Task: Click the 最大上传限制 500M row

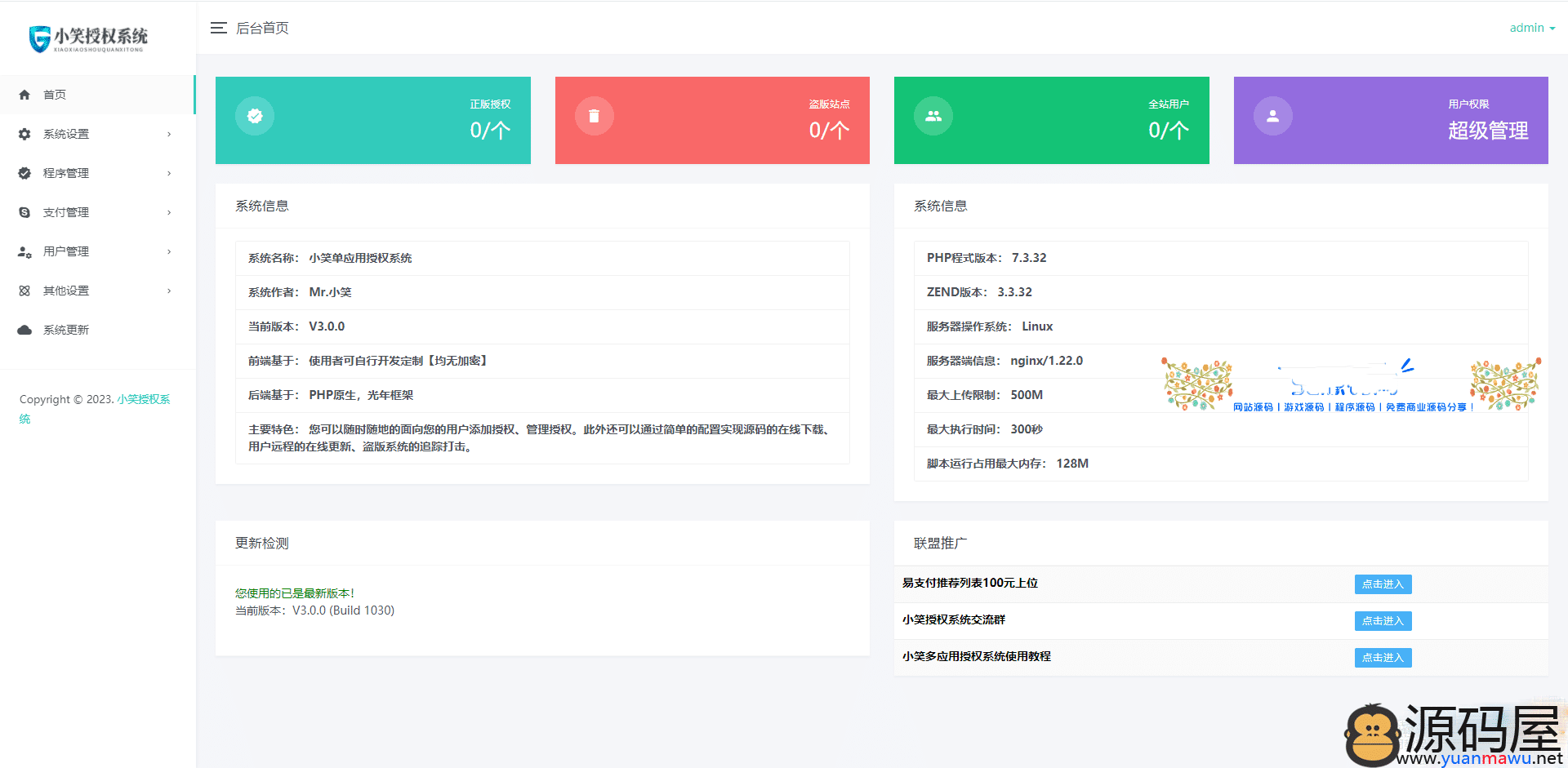Action: (x=1221, y=395)
